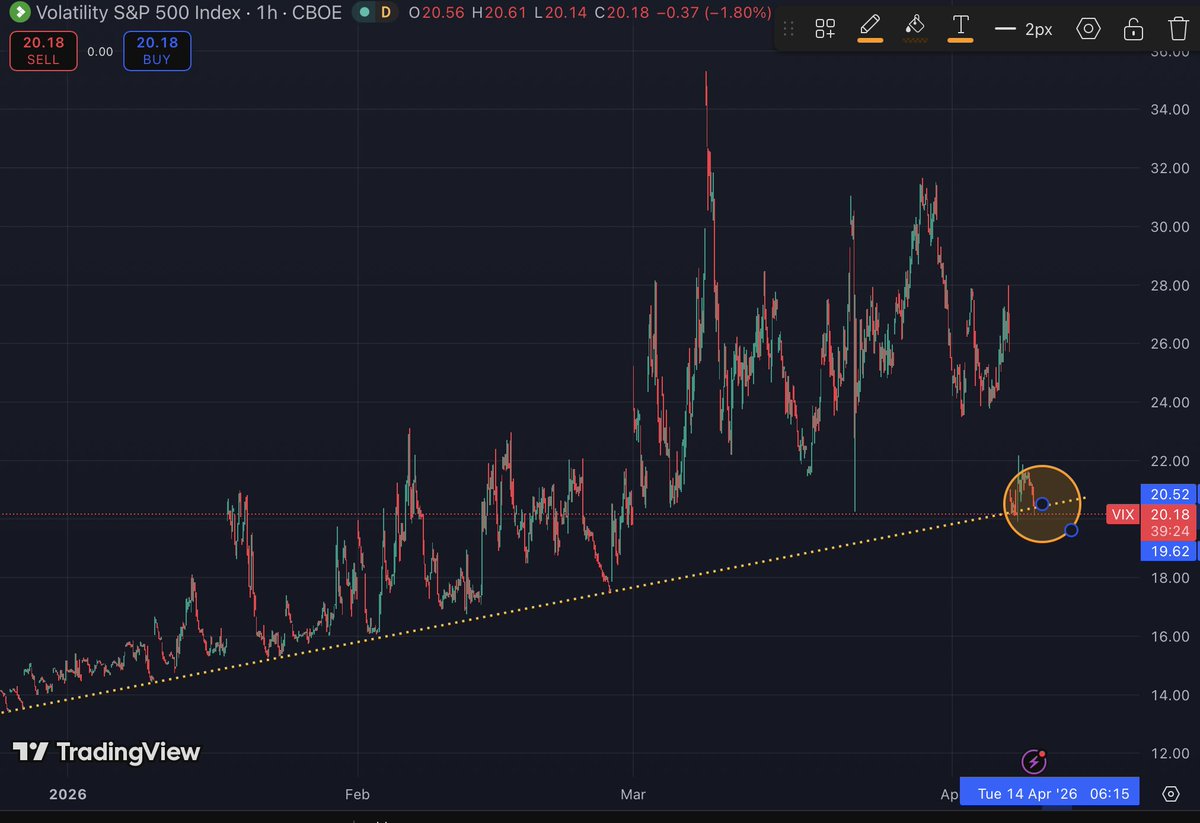Click the 28.00 price axis label
This screenshot has width=1200, height=823.
click(1168, 285)
